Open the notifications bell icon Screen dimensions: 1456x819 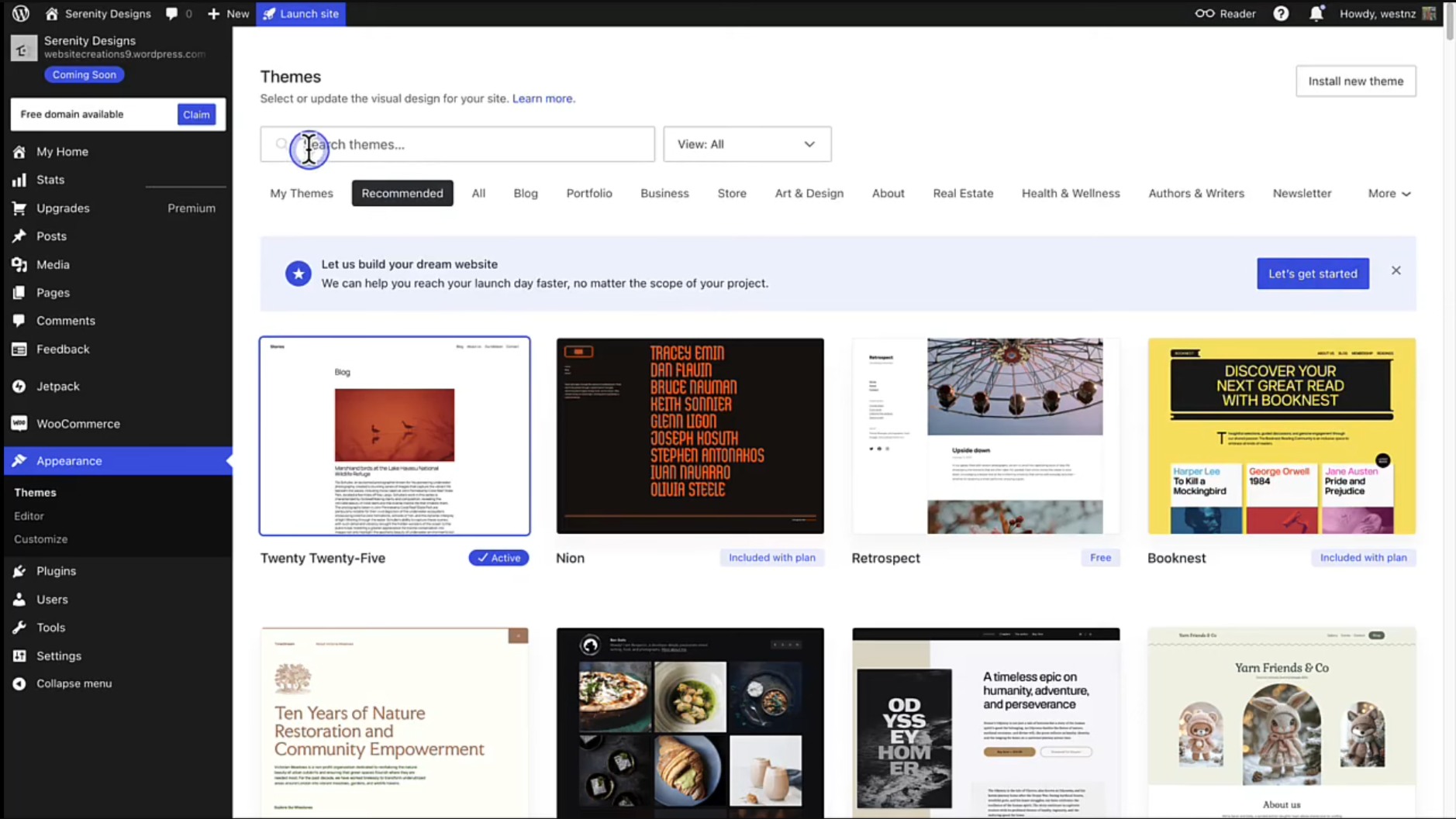tap(1316, 13)
